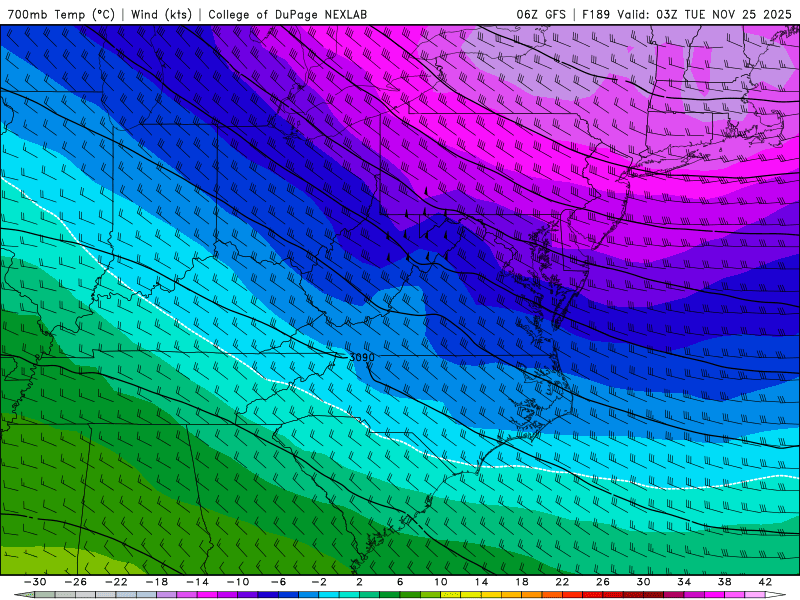Select the −30 color bar label
The image size is (800, 600).
pyautogui.click(x=35, y=582)
